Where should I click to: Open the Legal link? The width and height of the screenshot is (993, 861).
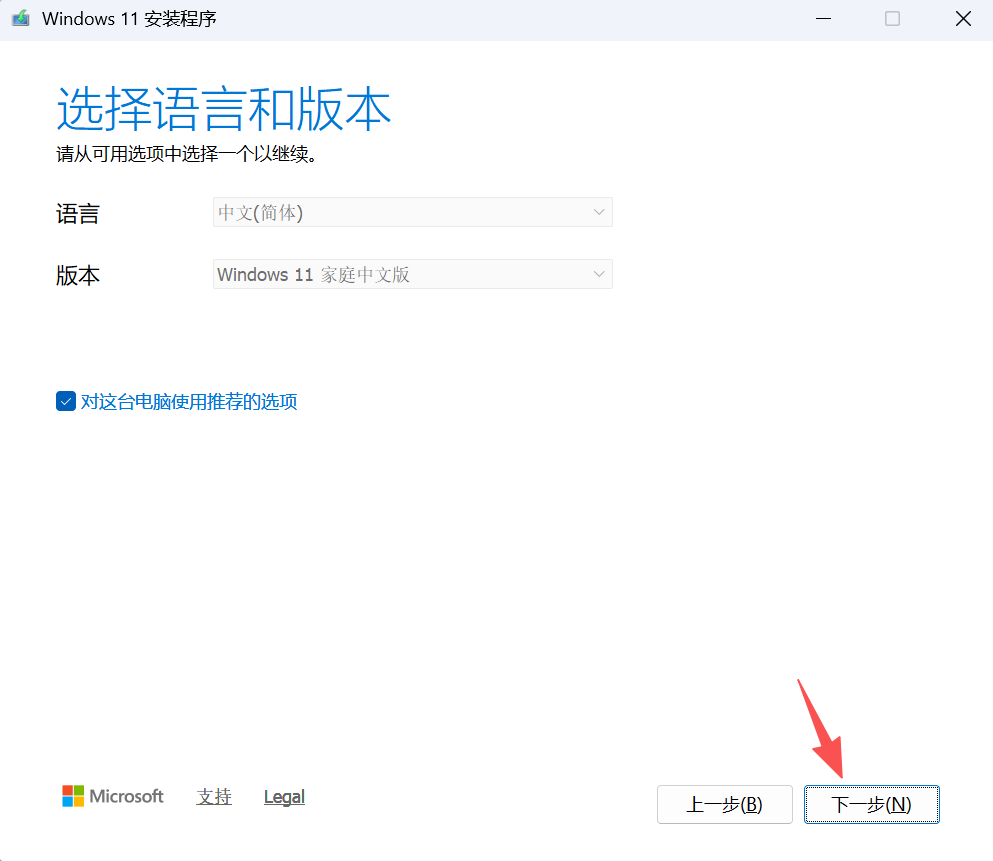pos(284,796)
